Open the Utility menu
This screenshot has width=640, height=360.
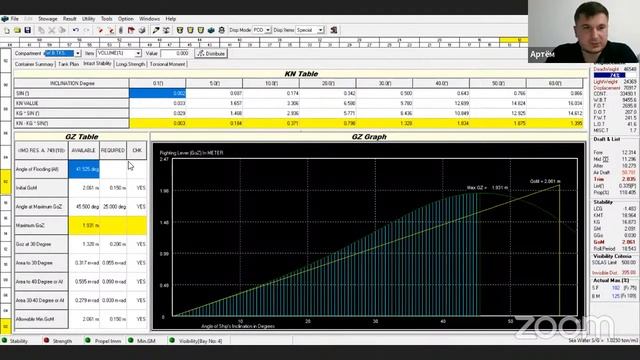click(88, 19)
